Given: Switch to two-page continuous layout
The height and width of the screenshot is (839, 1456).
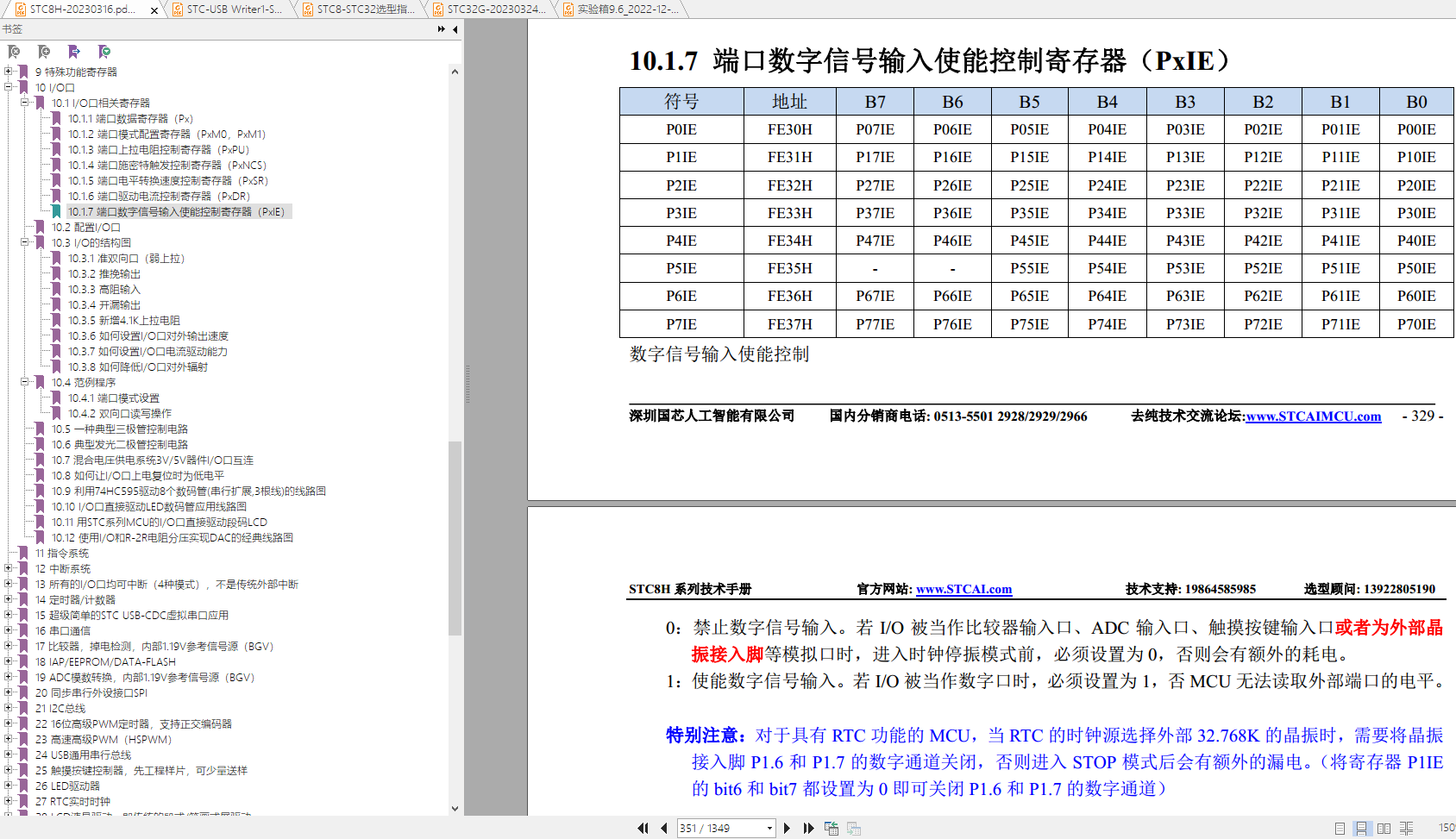Looking at the screenshot, I should (1406, 828).
